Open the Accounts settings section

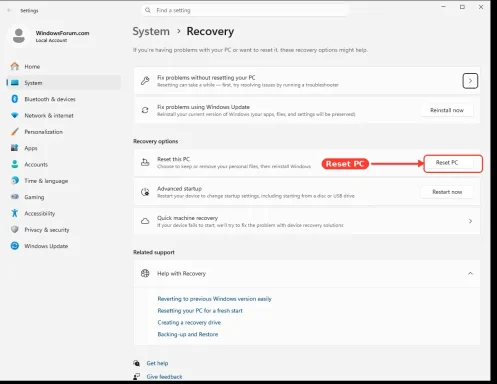coord(63,164)
